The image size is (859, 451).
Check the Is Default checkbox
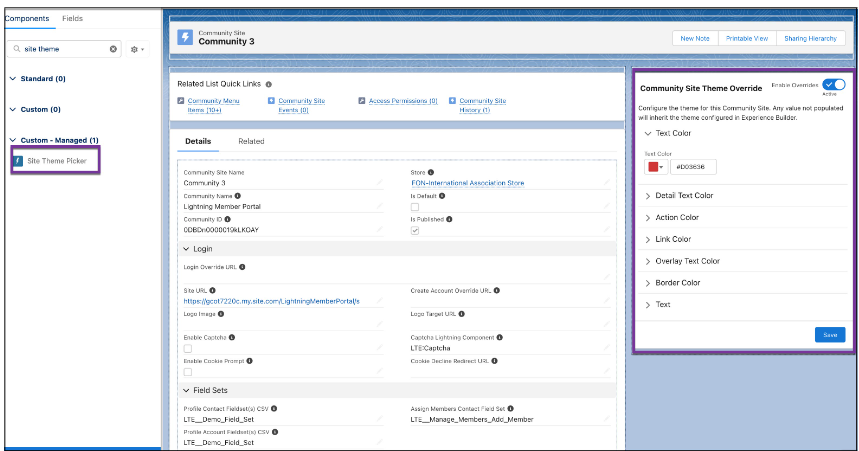(x=415, y=207)
